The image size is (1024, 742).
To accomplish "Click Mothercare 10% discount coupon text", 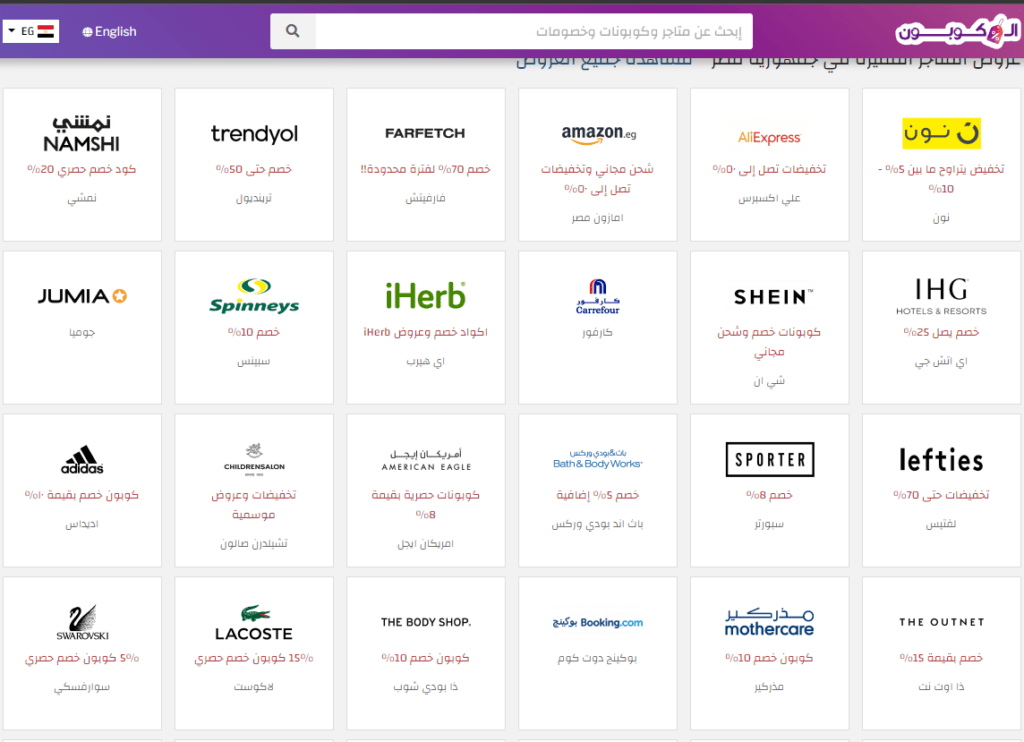I will 769,658.
